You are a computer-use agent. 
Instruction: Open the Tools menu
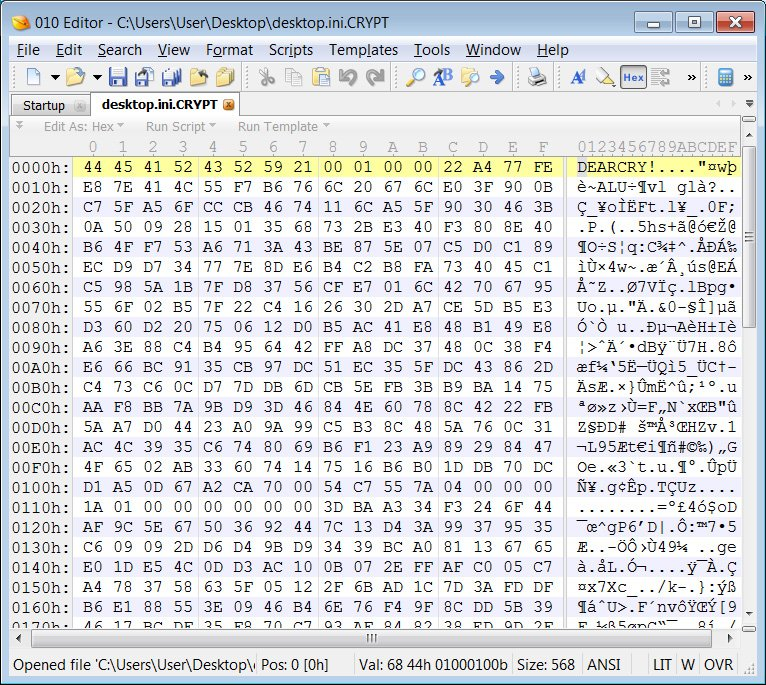431,50
